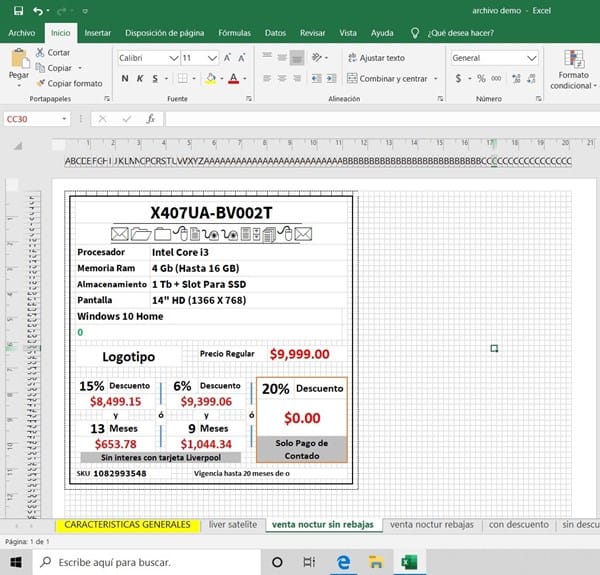
Task: Click the percent style icon
Action: 481,78
